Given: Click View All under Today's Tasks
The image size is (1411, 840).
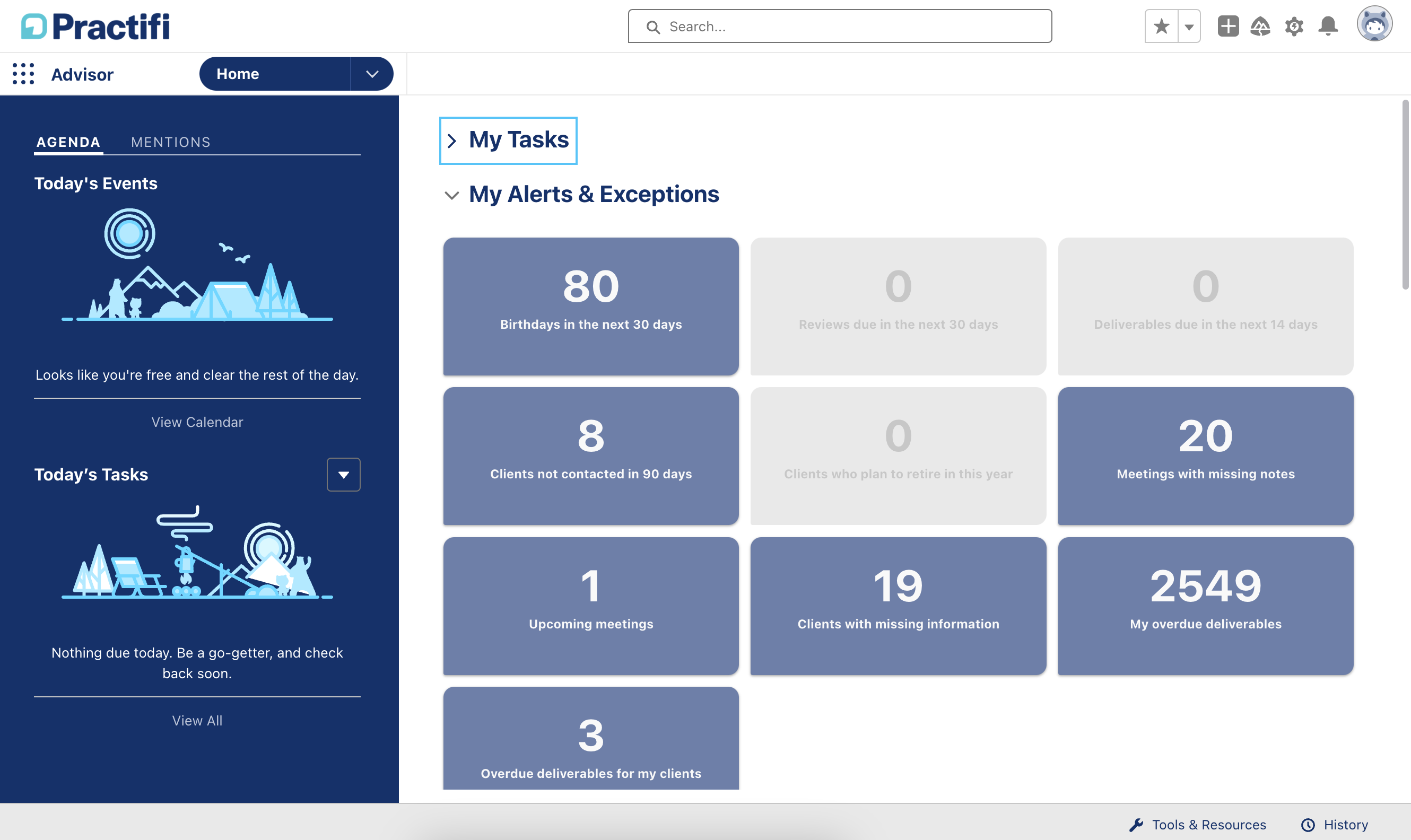Looking at the screenshot, I should [x=196, y=721].
